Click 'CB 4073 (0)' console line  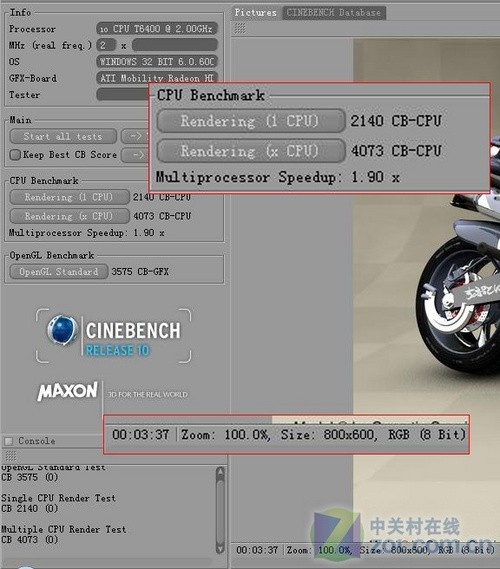30,540
